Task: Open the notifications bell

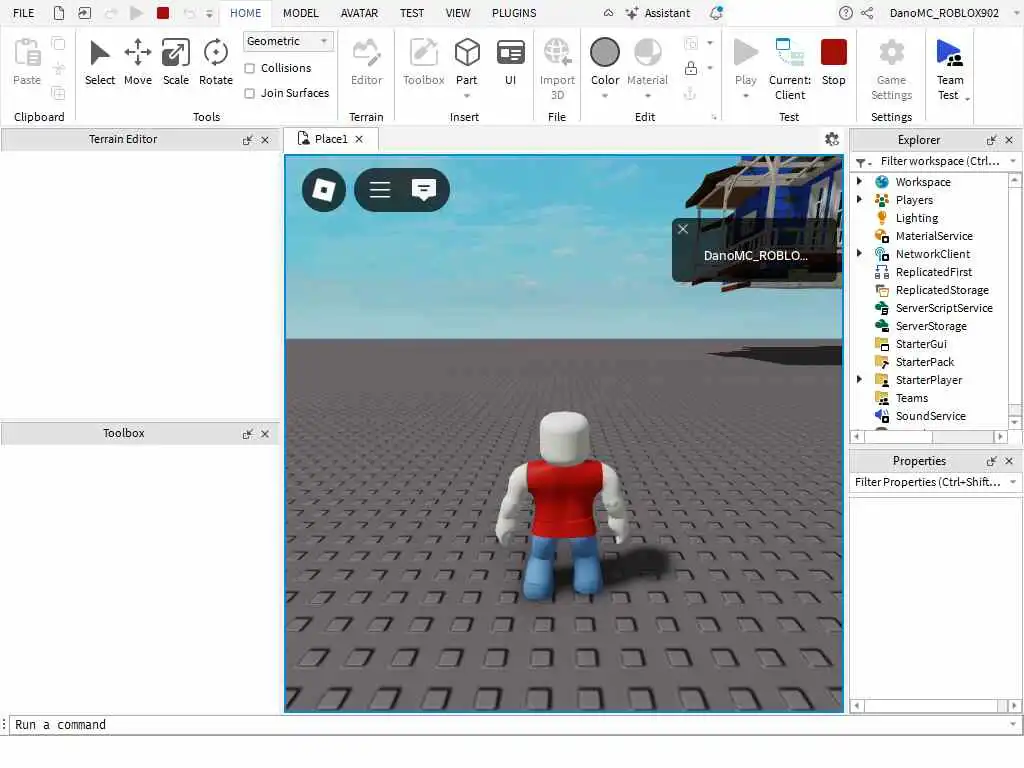Action: click(716, 13)
